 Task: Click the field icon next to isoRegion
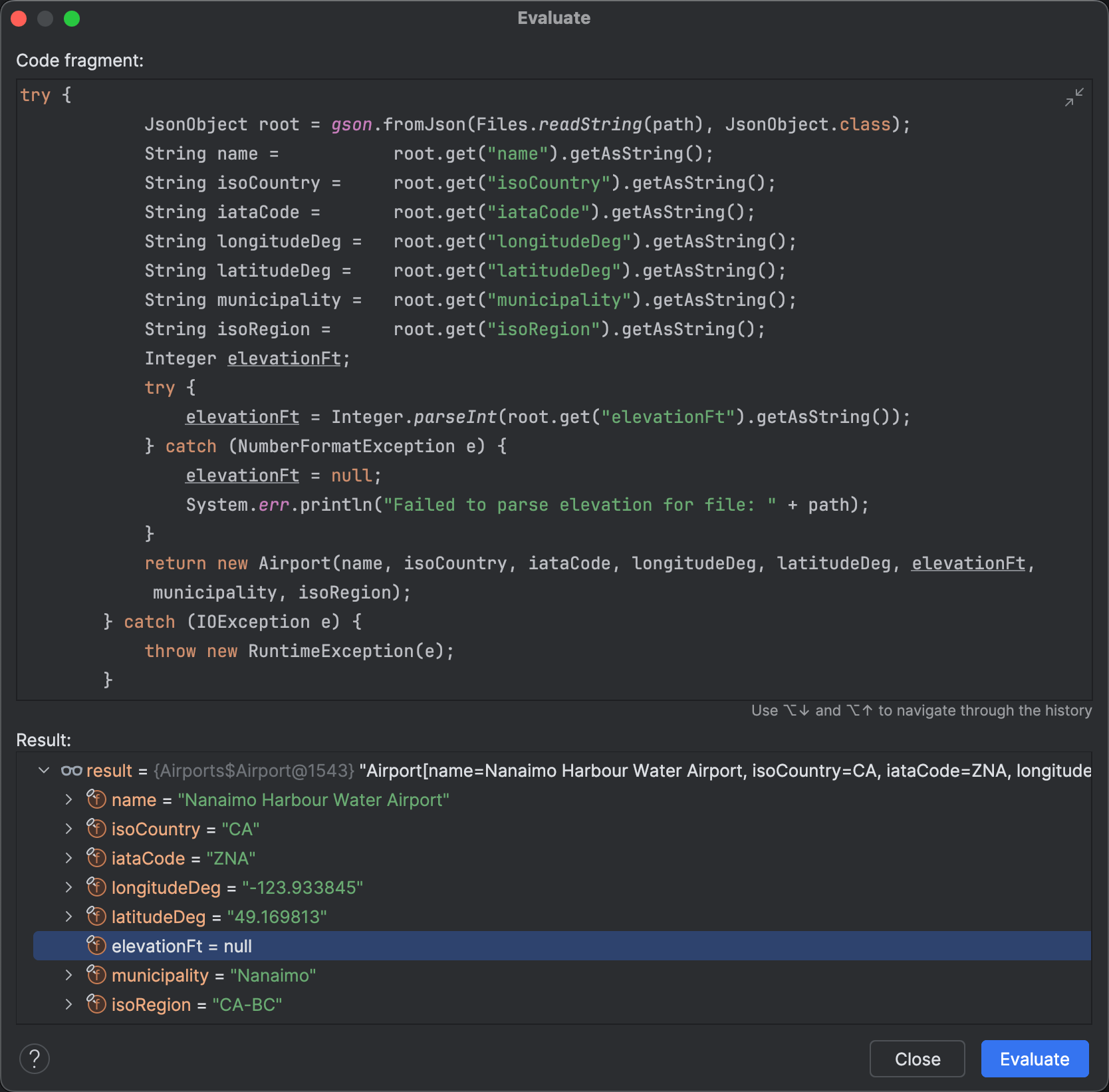click(96, 1004)
